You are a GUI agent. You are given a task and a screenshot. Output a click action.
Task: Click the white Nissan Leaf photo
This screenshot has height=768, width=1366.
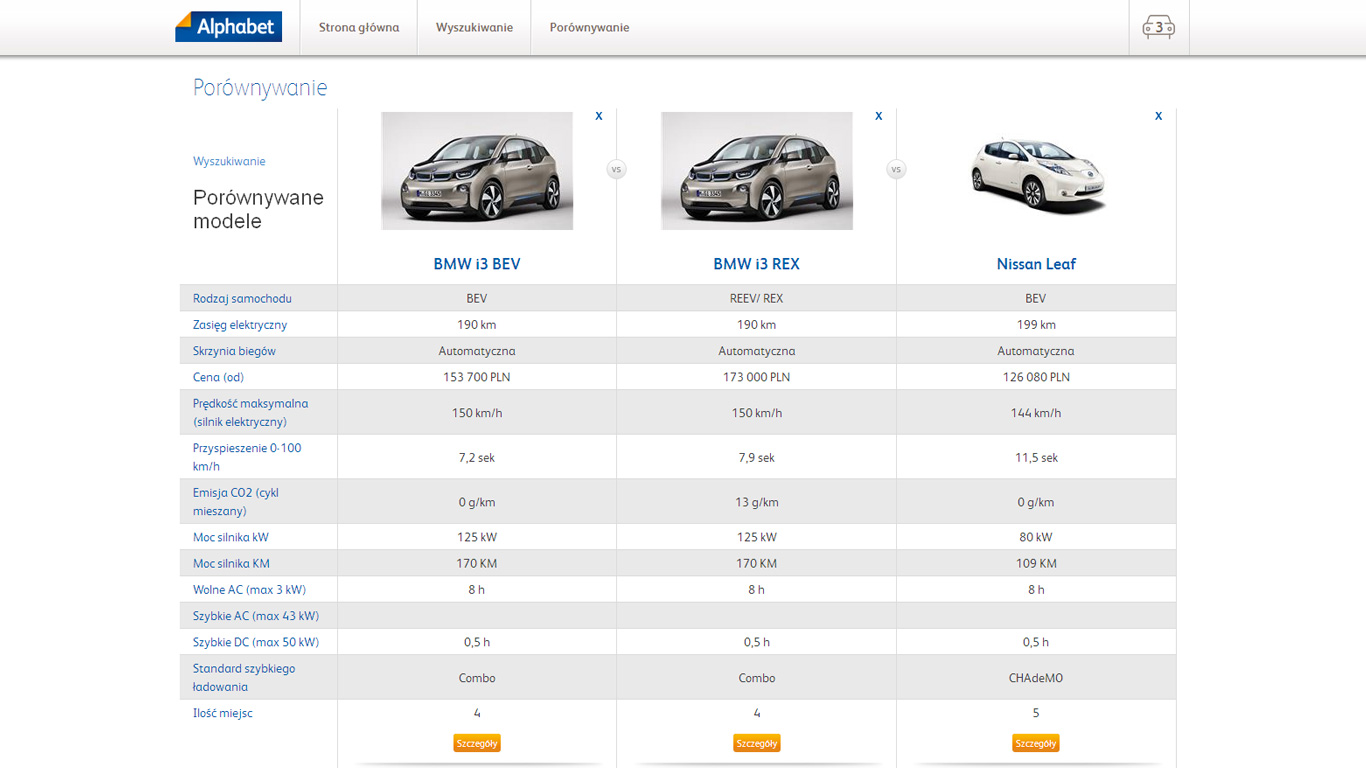(1037, 174)
